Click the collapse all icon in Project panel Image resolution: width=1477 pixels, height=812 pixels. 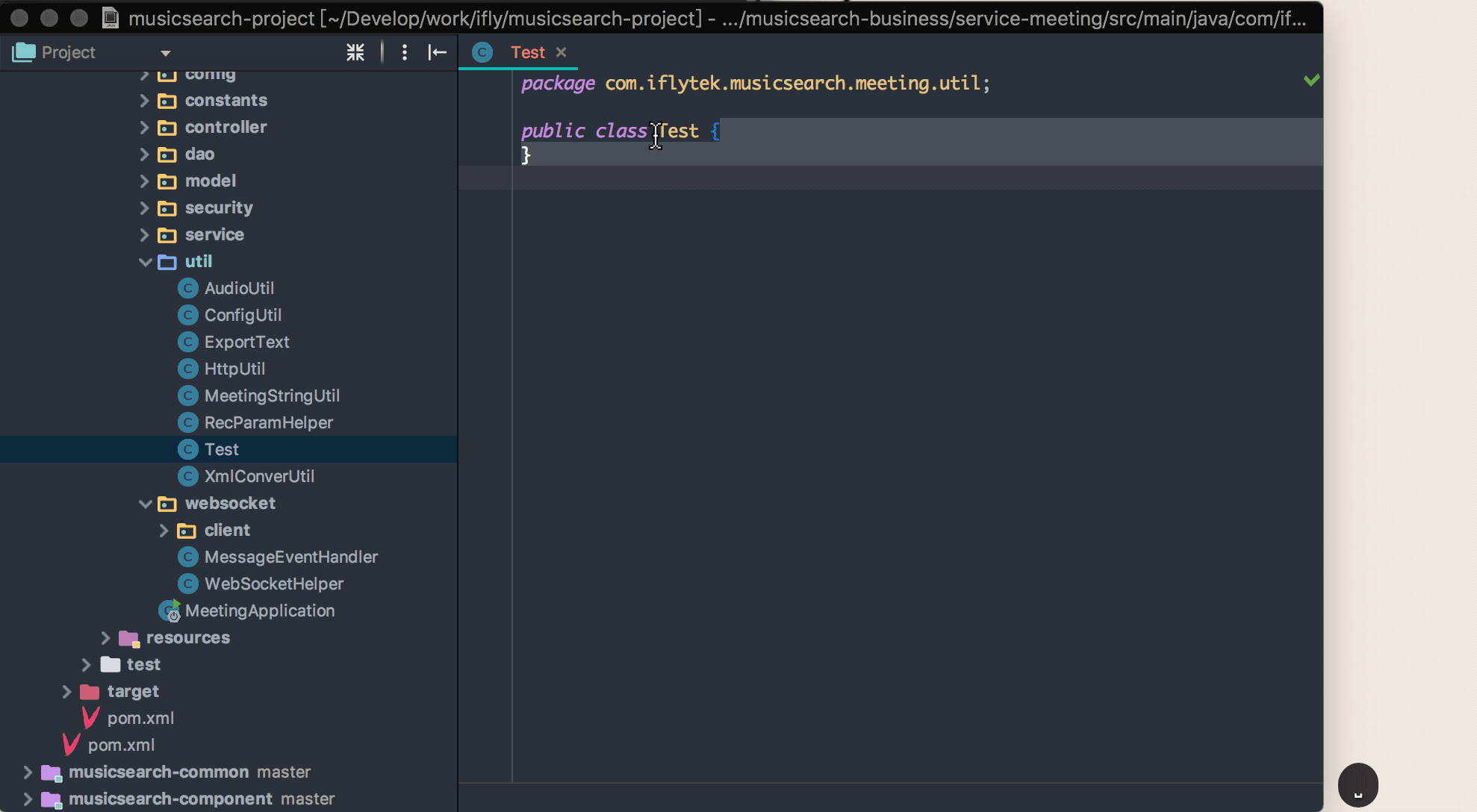click(x=355, y=52)
